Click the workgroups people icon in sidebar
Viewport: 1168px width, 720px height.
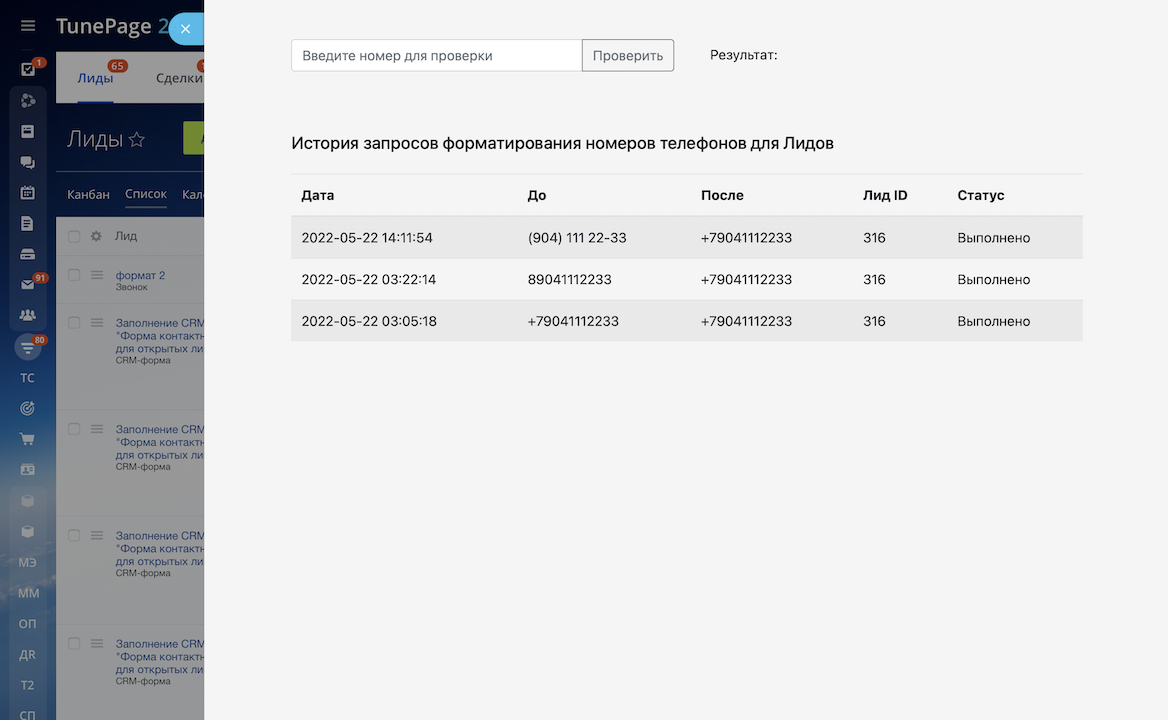click(28, 315)
